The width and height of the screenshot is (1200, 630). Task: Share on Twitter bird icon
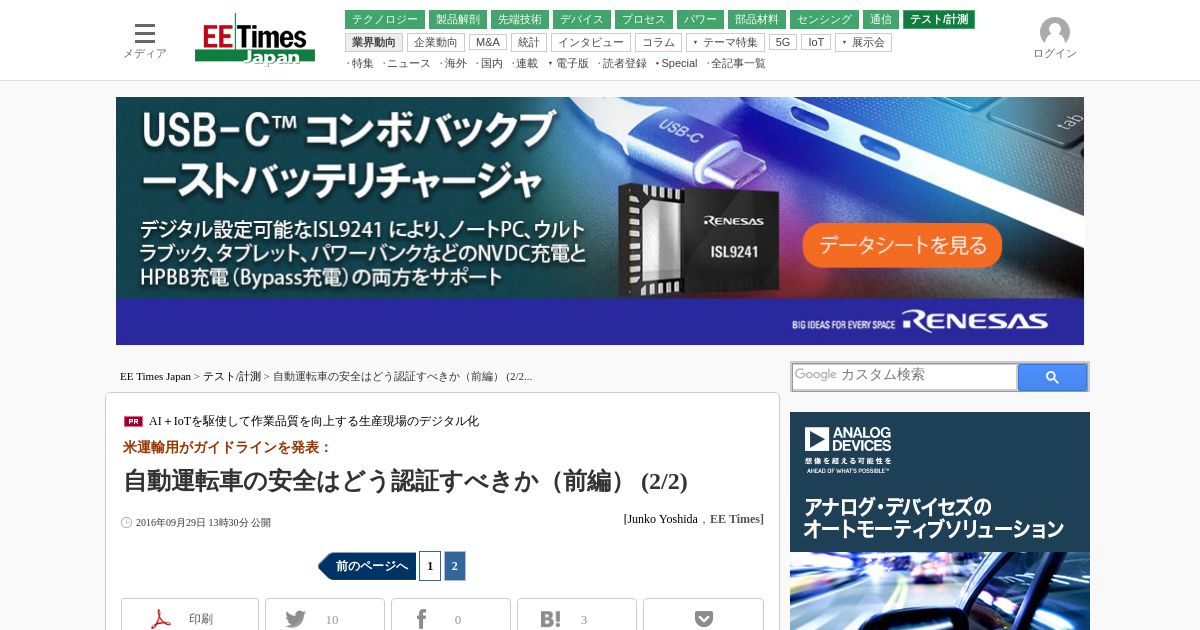coord(296,619)
